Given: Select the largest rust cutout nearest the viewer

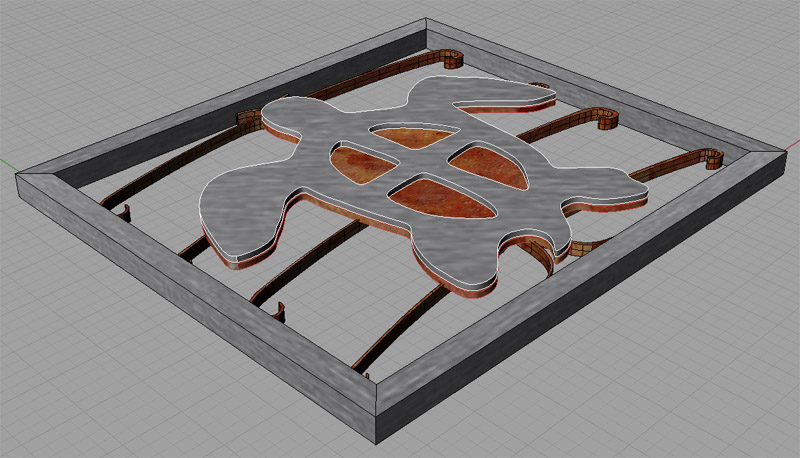Looking at the screenshot, I should (x=443, y=199).
